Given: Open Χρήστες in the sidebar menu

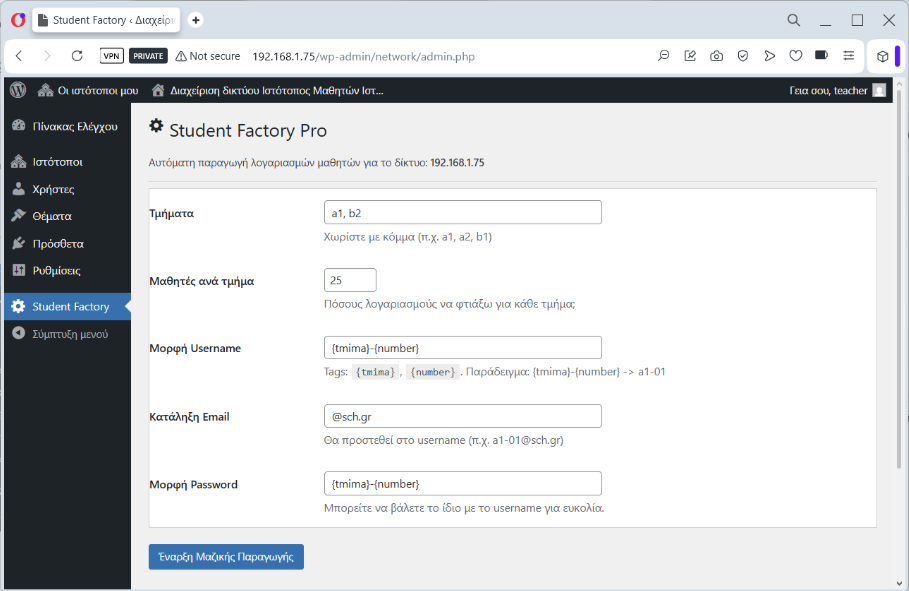Looking at the screenshot, I should coord(53,189).
